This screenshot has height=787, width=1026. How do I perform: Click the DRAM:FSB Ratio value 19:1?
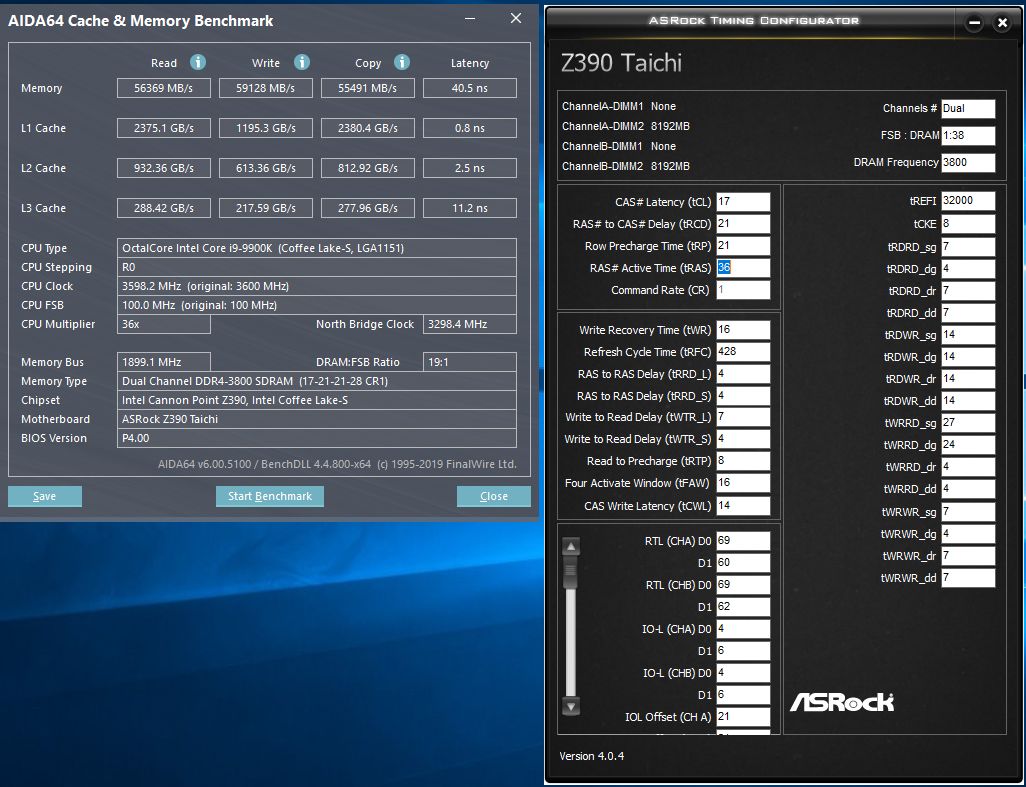point(470,362)
